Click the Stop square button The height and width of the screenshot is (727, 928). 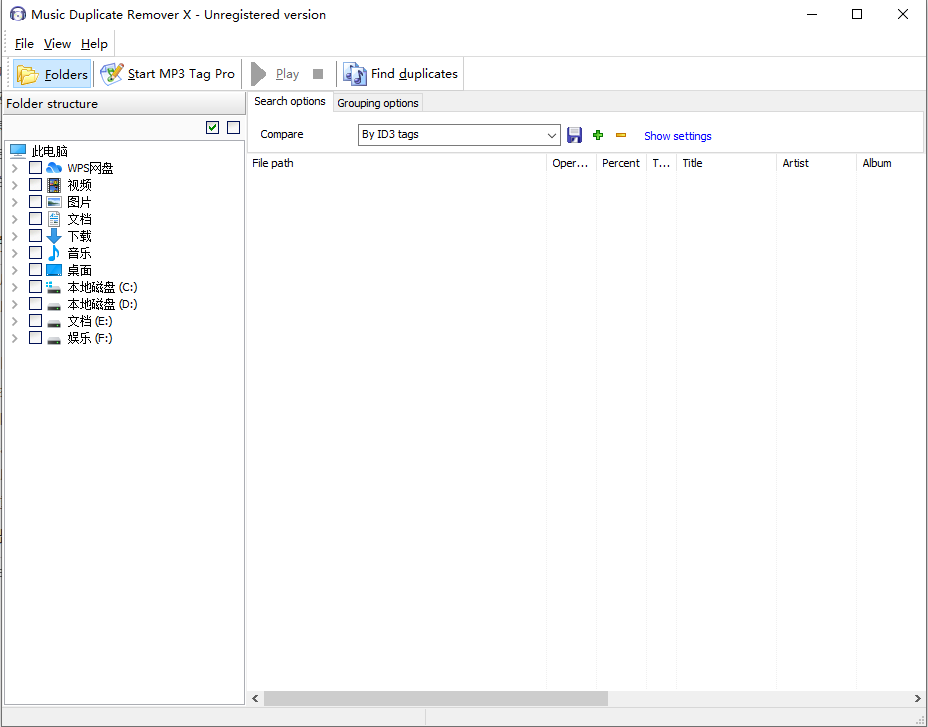(318, 74)
